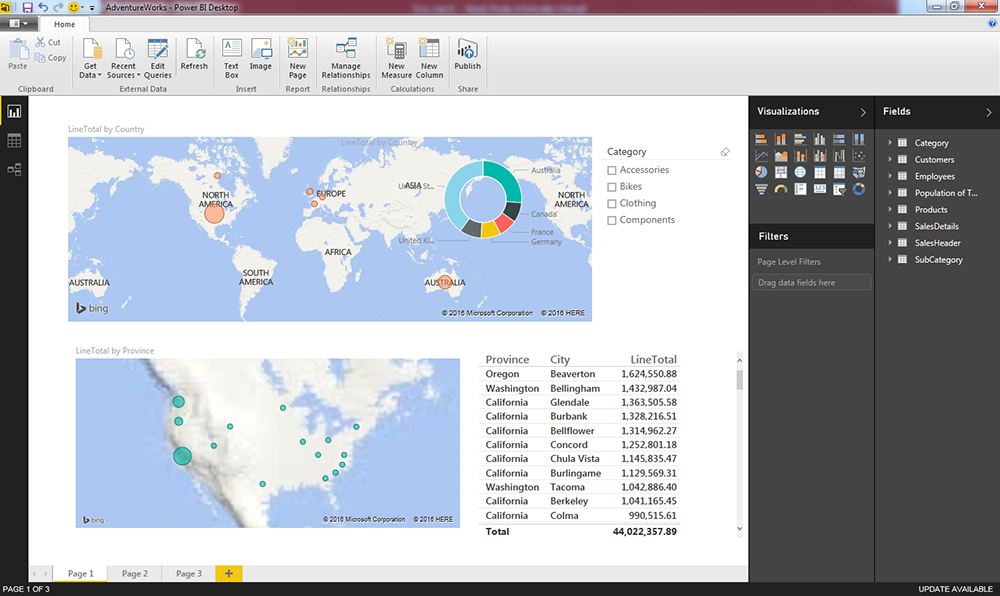The width and height of the screenshot is (1000, 596).
Task: Clear Category slicer selections with eraser
Action: (x=724, y=152)
